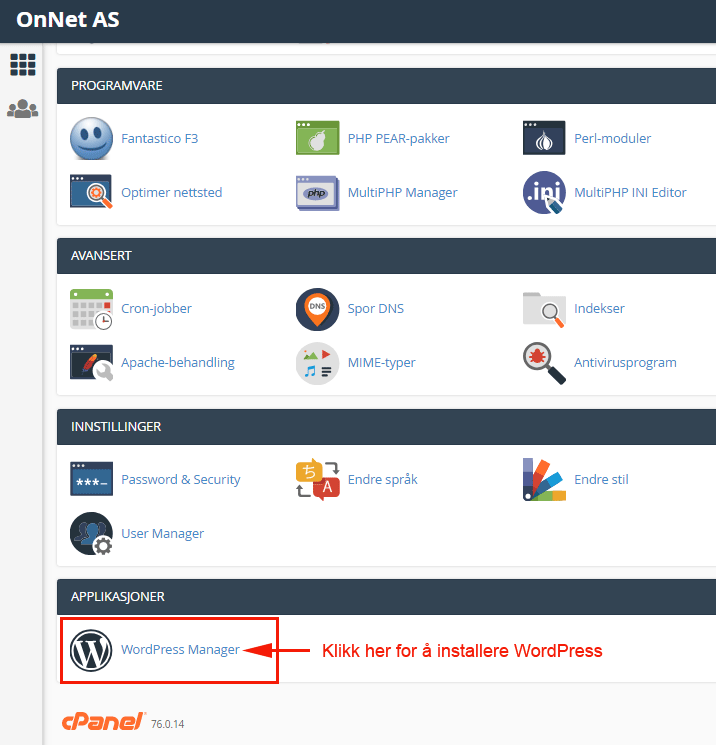Click the OnNet AS header title

67,20
